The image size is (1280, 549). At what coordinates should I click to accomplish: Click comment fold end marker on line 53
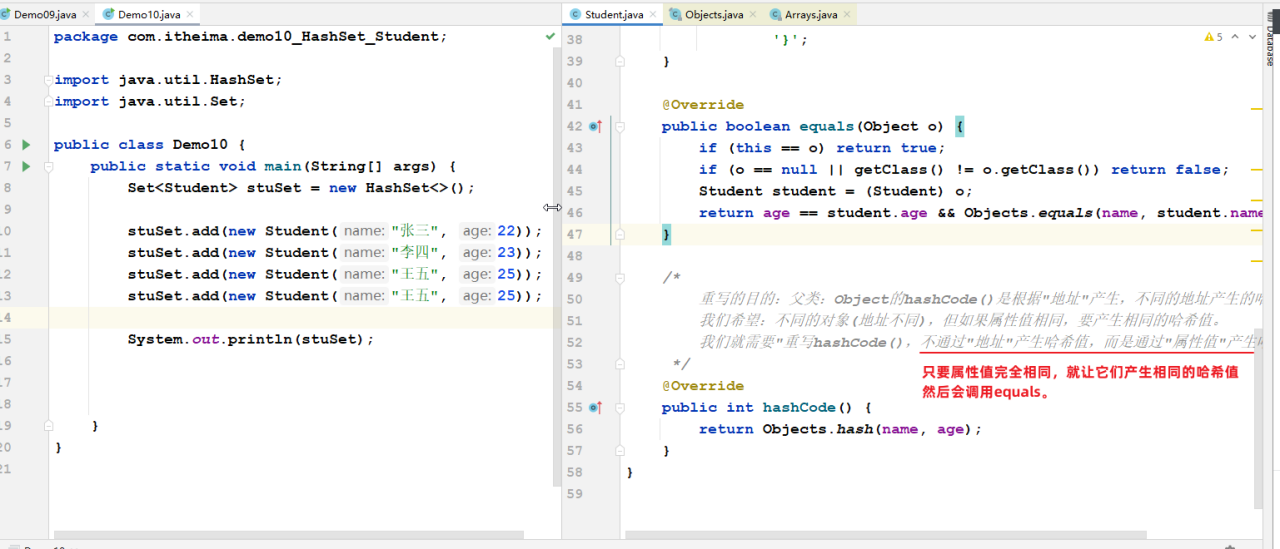(620, 364)
